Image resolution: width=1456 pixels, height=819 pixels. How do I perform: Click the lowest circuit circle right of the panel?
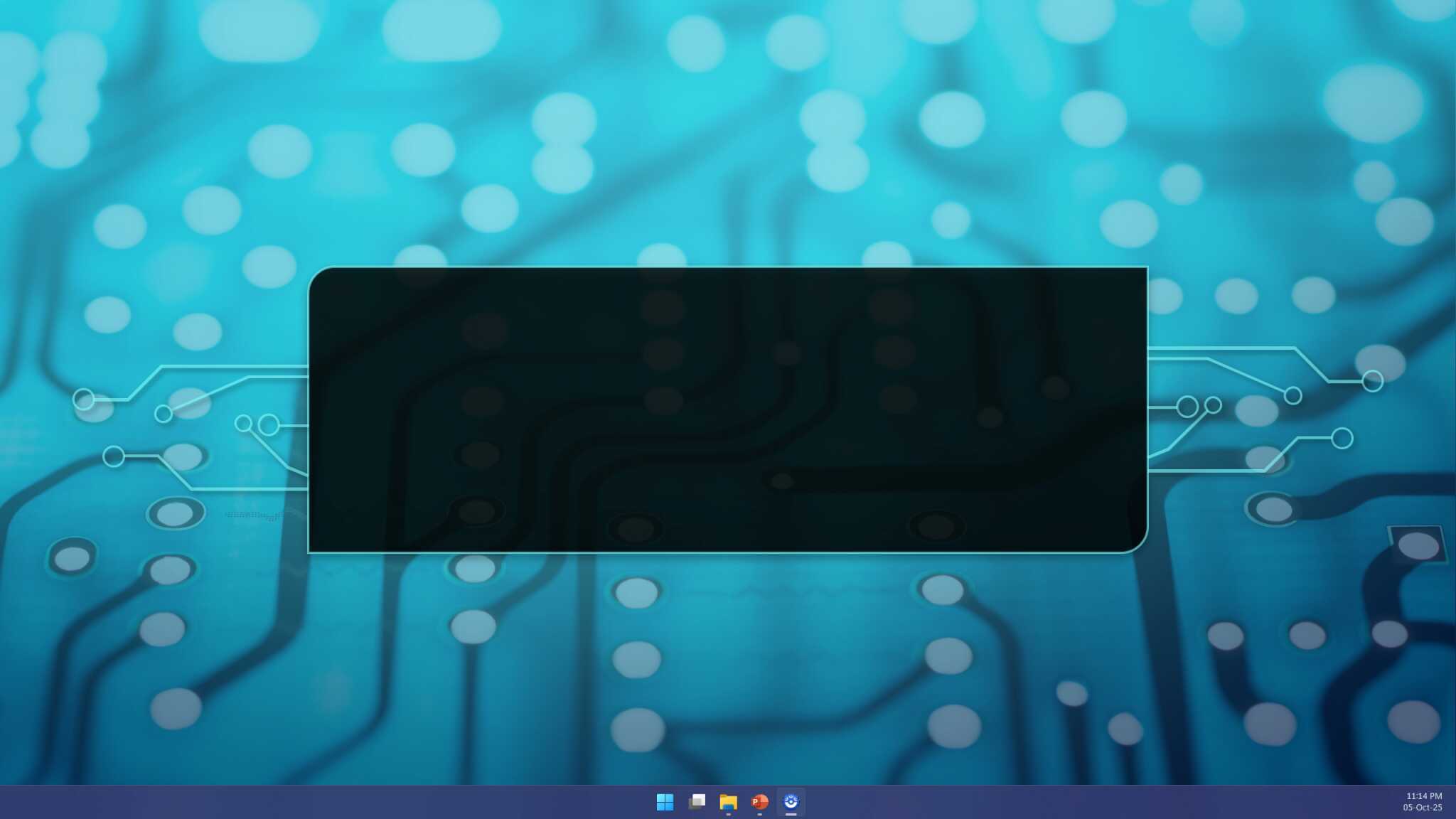pos(1342,438)
